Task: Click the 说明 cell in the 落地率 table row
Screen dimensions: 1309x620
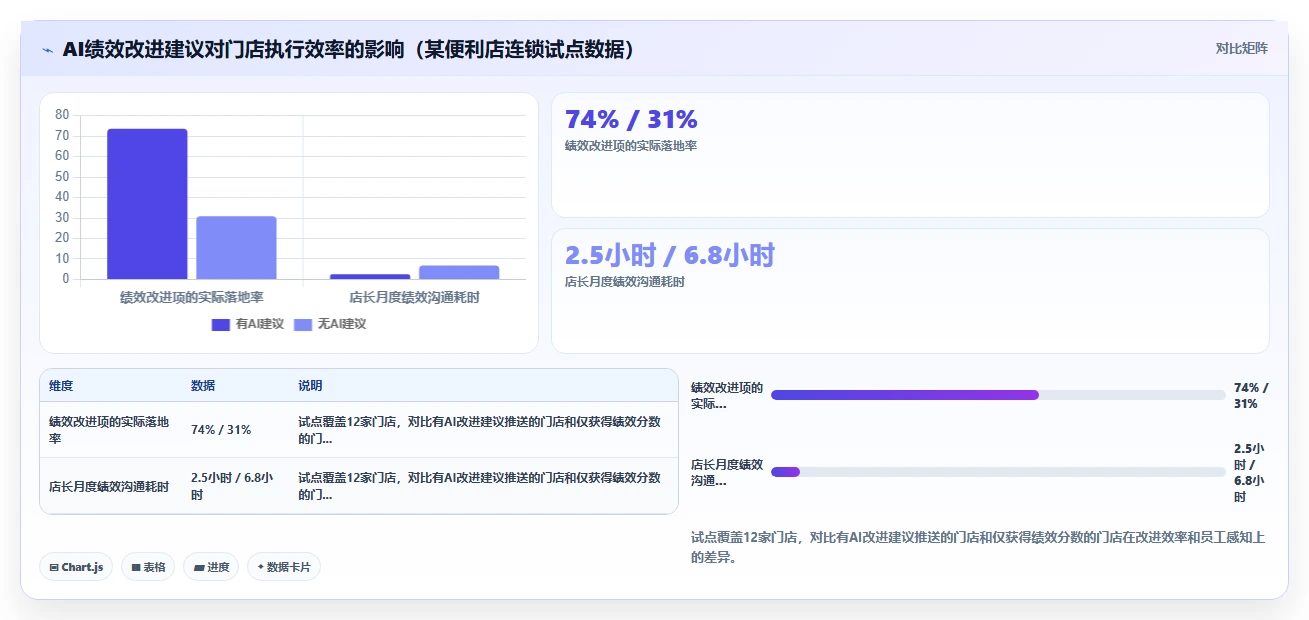Action: [481, 430]
